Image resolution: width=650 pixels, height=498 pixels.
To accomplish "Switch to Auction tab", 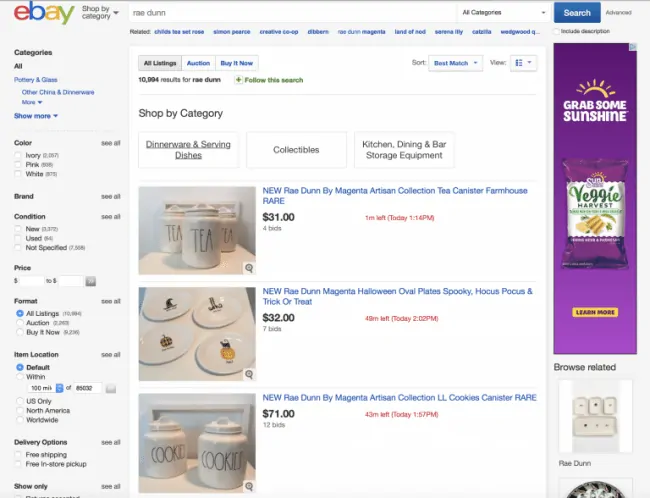I will click(198, 63).
